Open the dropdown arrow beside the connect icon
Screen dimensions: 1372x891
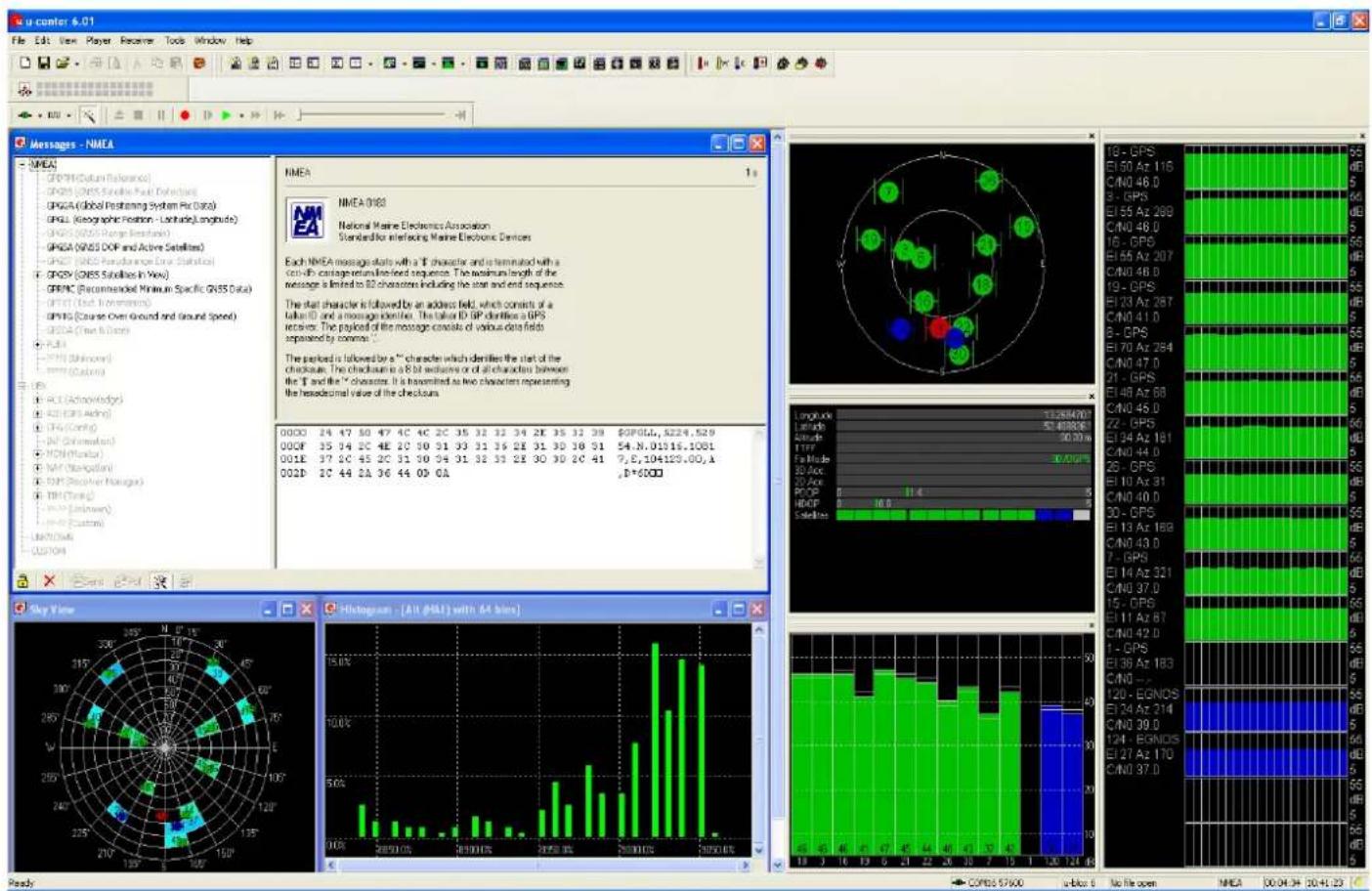tap(39, 115)
